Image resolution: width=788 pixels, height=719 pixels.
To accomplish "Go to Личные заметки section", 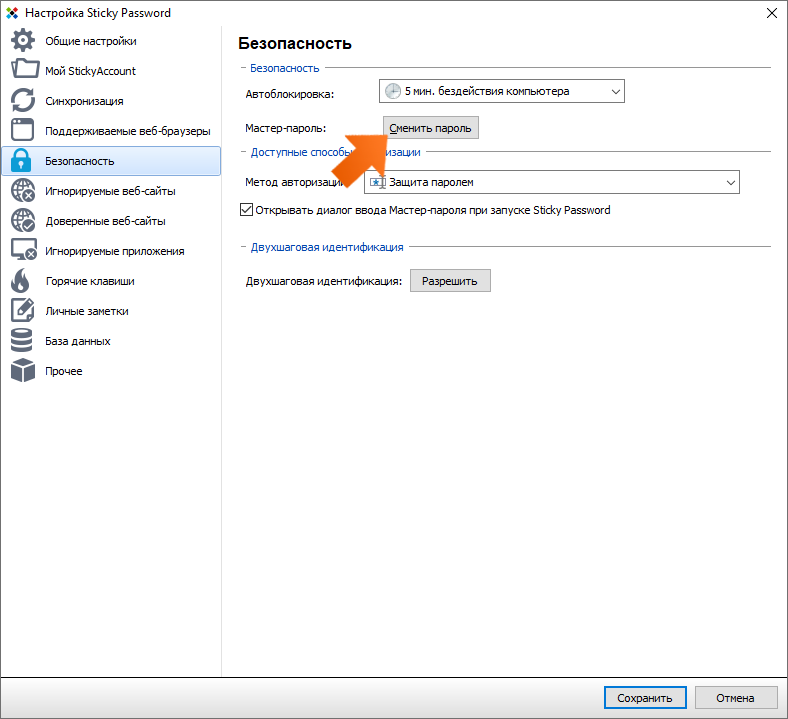I will (x=87, y=312).
